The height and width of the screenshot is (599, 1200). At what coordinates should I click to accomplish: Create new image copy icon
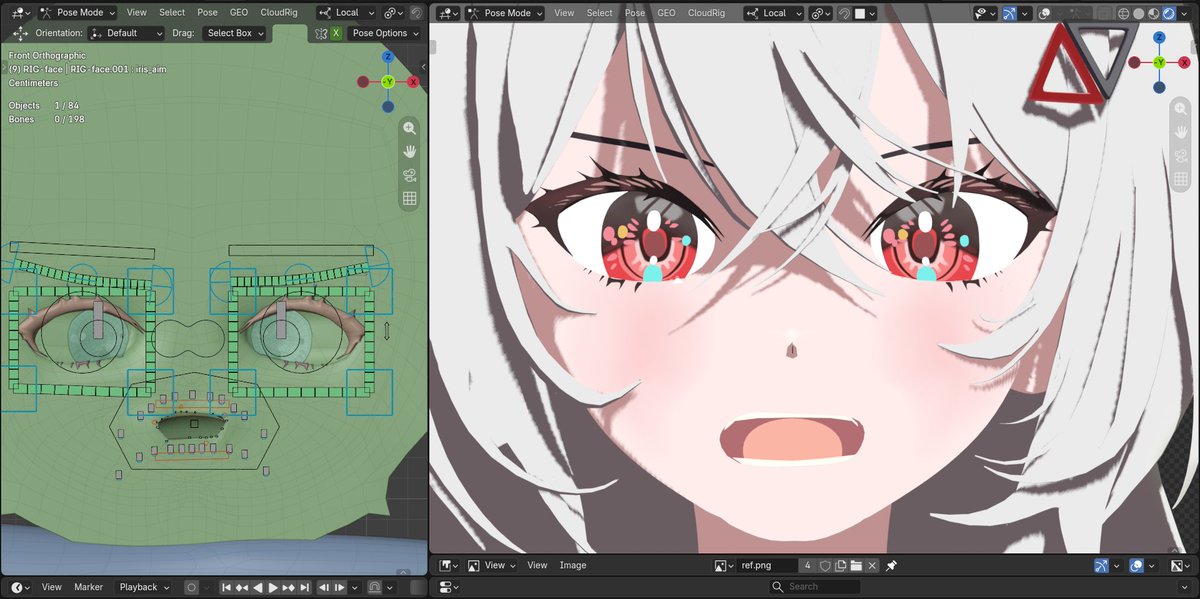(841, 565)
